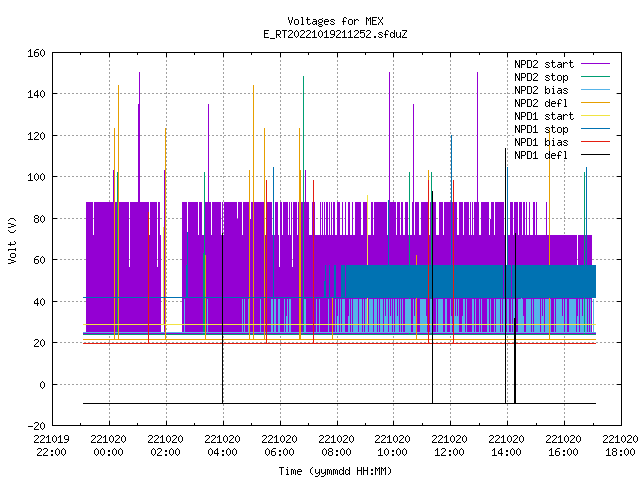Click the purple NPD2 start legend line
This screenshot has height=480, width=640.
595,64
